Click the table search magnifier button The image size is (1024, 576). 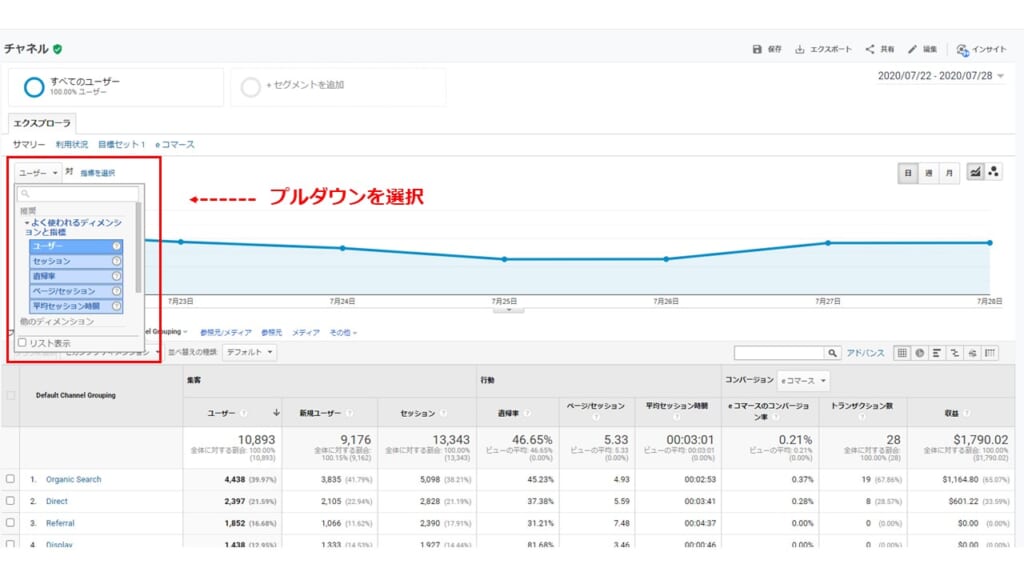(832, 353)
